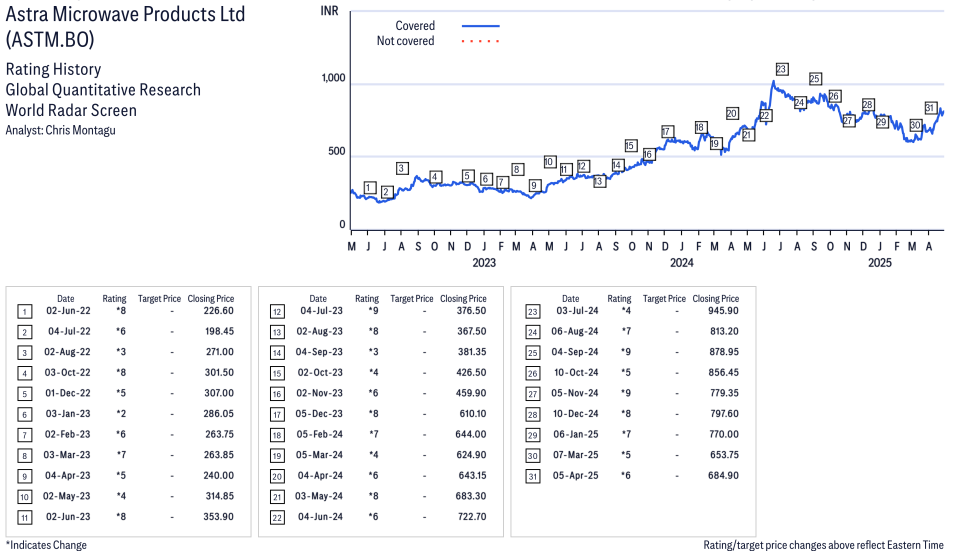955x551 pixels.
Task: Click date cell '05-Apr-25'
Action: coord(576,476)
